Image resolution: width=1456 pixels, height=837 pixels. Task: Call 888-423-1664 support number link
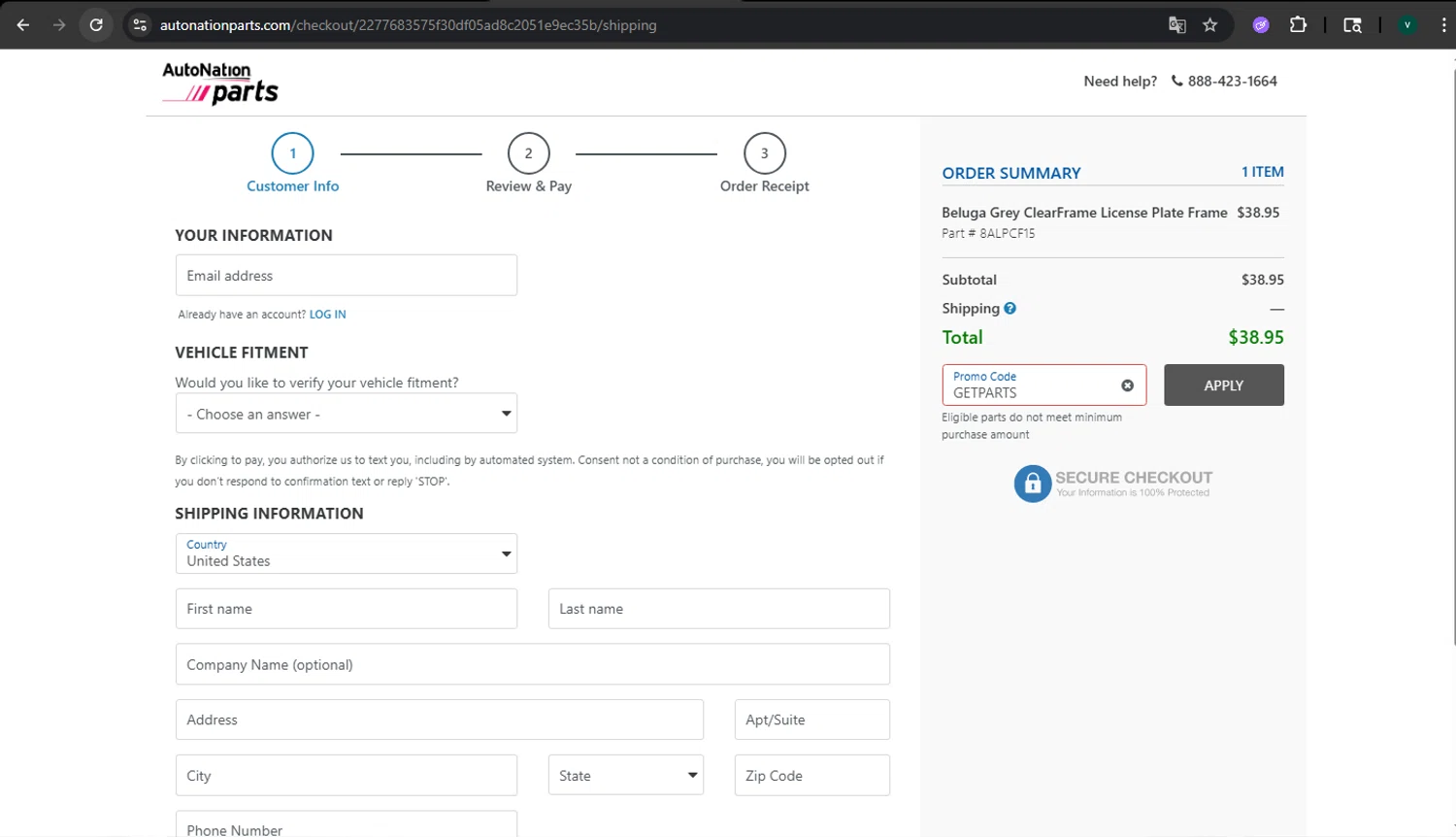click(x=1232, y=82)
